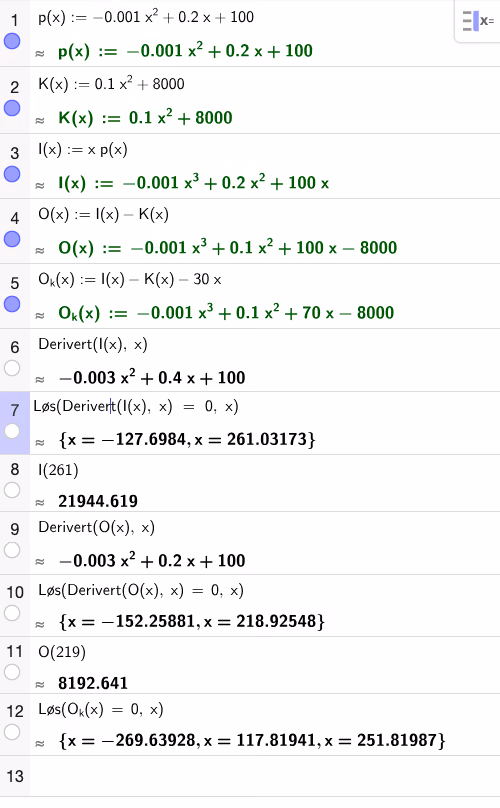Image resolution: width=500 pixels, height=808 pixels.
Task: Edit input p(x) := −0.001 x² + 0.2 x + 100
Action: pyautogui.click(x=146, y=17)
